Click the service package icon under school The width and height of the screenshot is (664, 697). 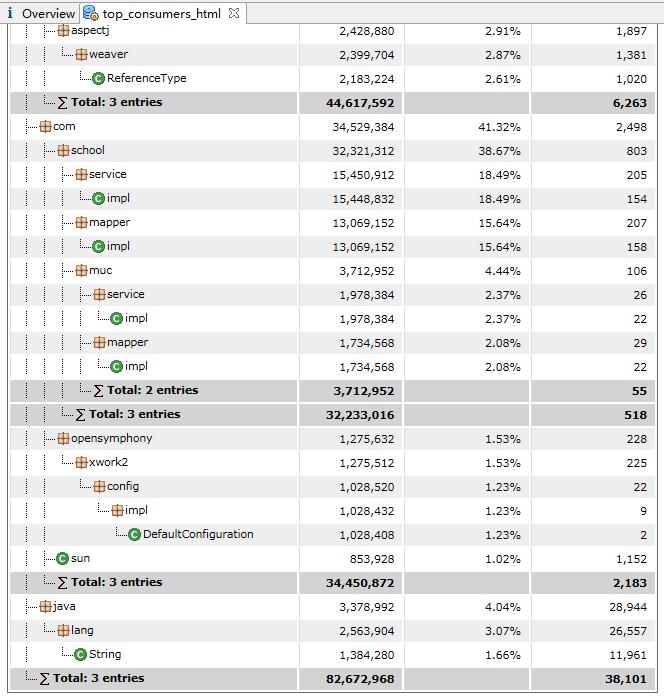(81, 174)
